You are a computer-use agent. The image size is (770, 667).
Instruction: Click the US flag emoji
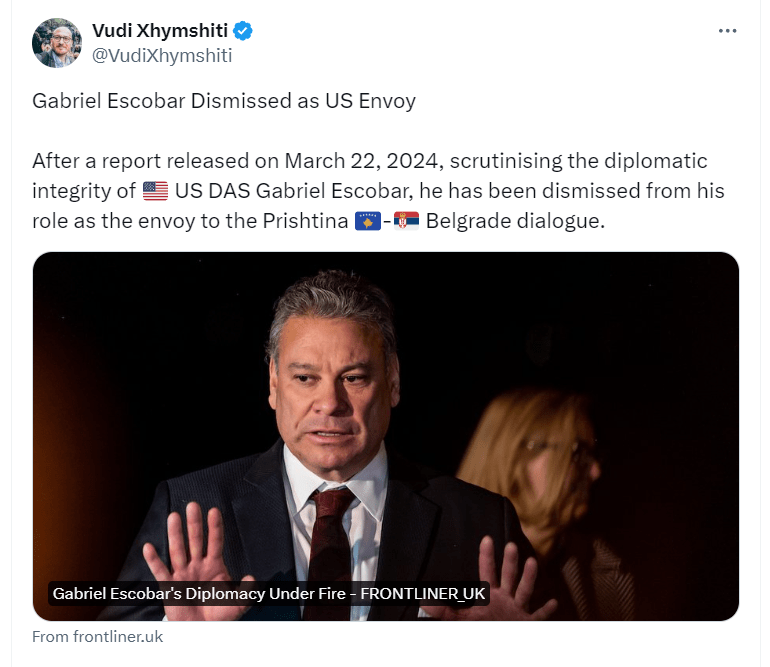[155, 191]
